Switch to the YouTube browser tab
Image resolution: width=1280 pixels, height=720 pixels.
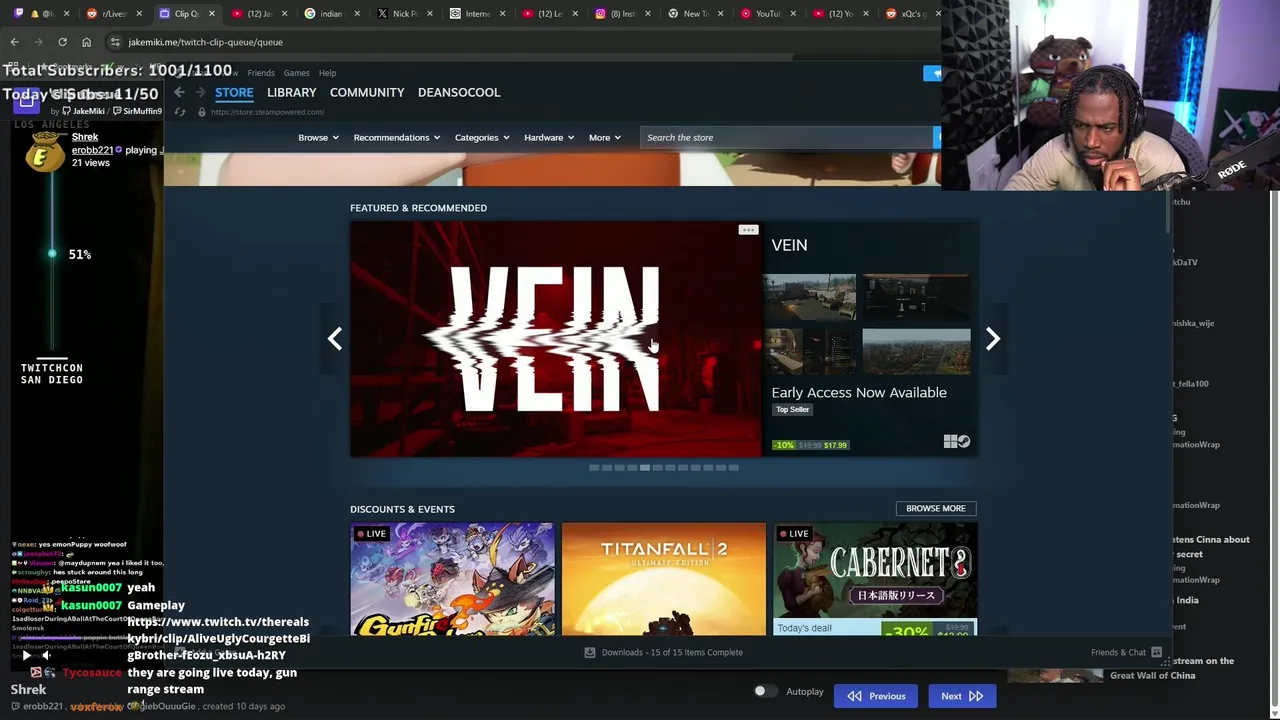[768, 14]
